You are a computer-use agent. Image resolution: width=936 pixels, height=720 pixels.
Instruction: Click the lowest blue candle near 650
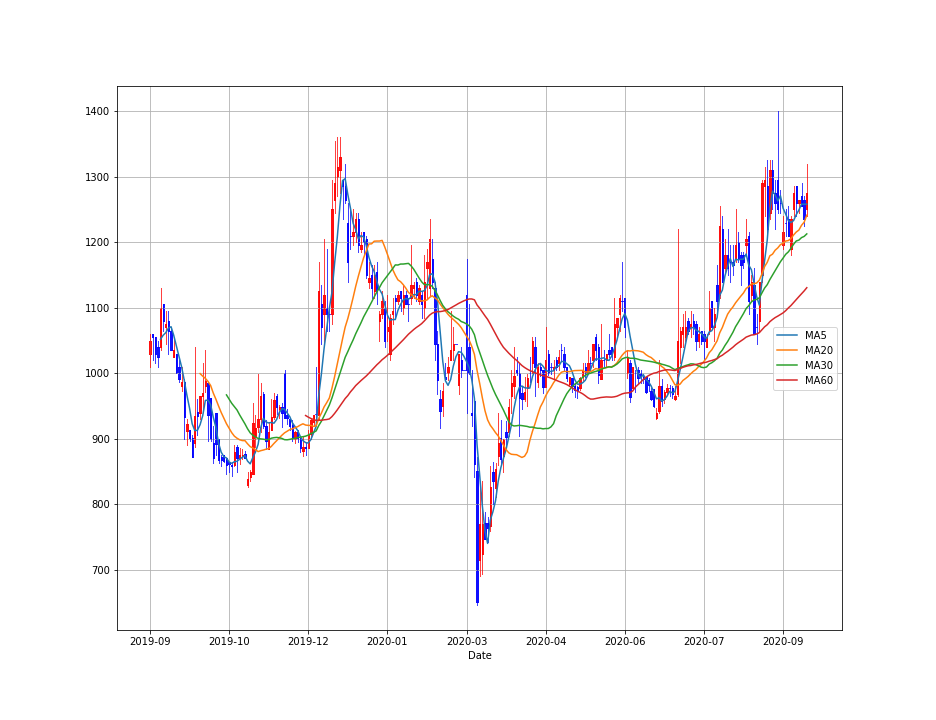click(x=478, y=537)
